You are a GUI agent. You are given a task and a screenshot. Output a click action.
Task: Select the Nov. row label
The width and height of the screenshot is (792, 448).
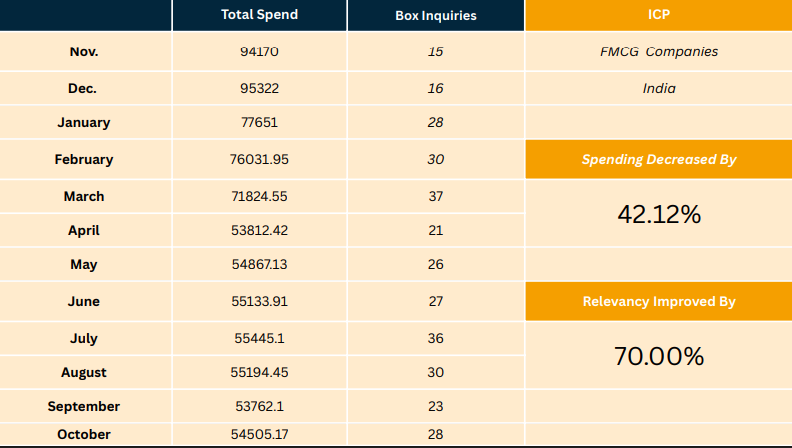[x=85, y=51]
